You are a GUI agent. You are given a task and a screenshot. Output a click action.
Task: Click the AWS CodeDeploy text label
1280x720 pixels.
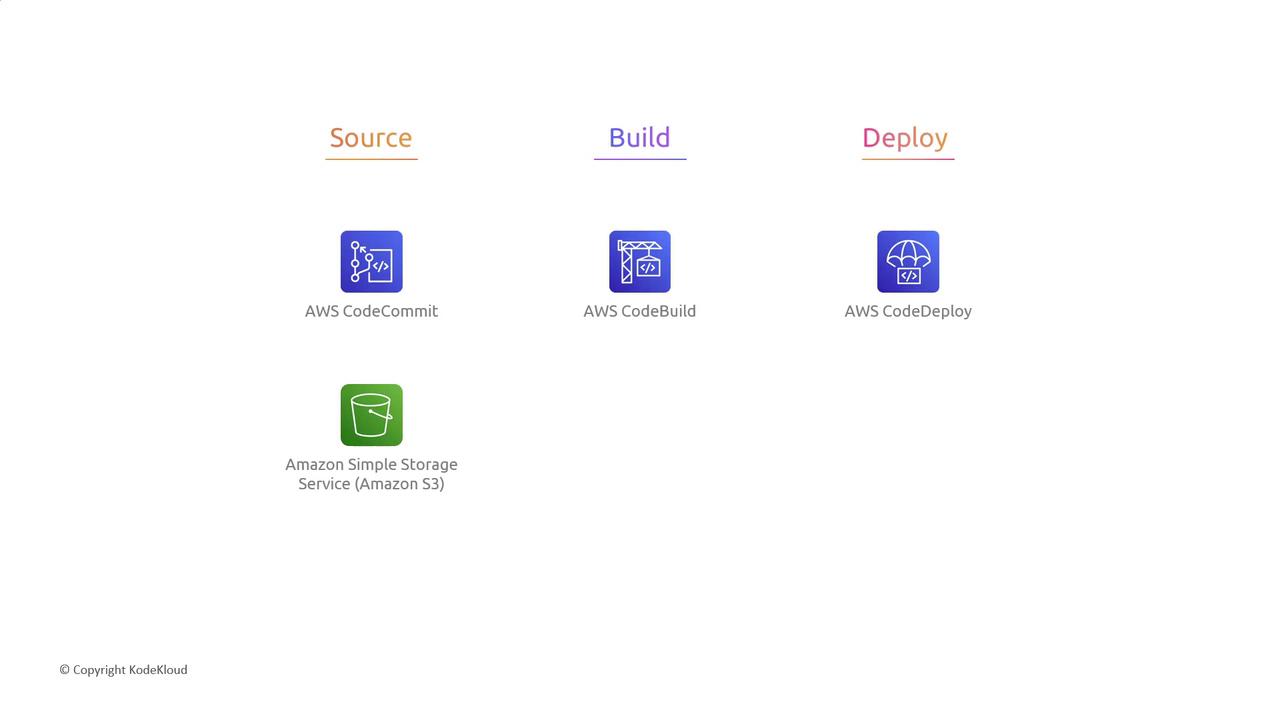click(x=908, y=311)
